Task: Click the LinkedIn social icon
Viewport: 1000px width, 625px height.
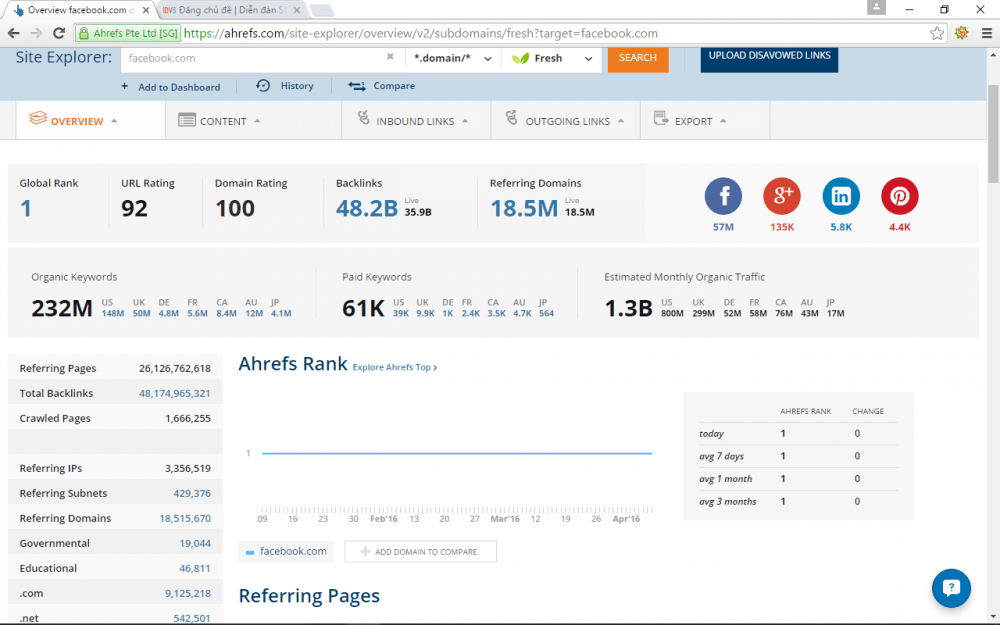Action: (x=841, y=196)
